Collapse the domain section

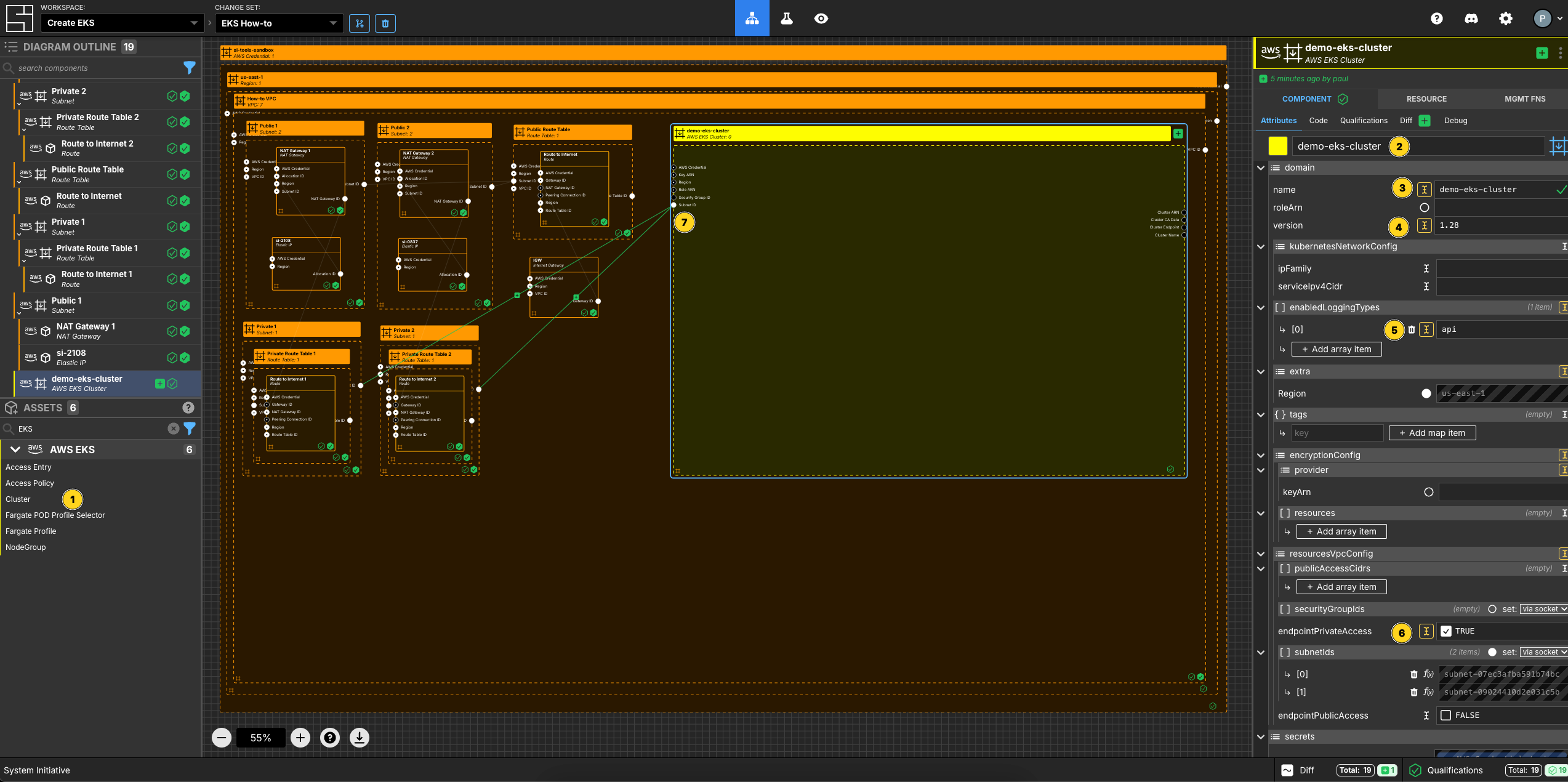pyautogui.click(x=1260, y=167)
